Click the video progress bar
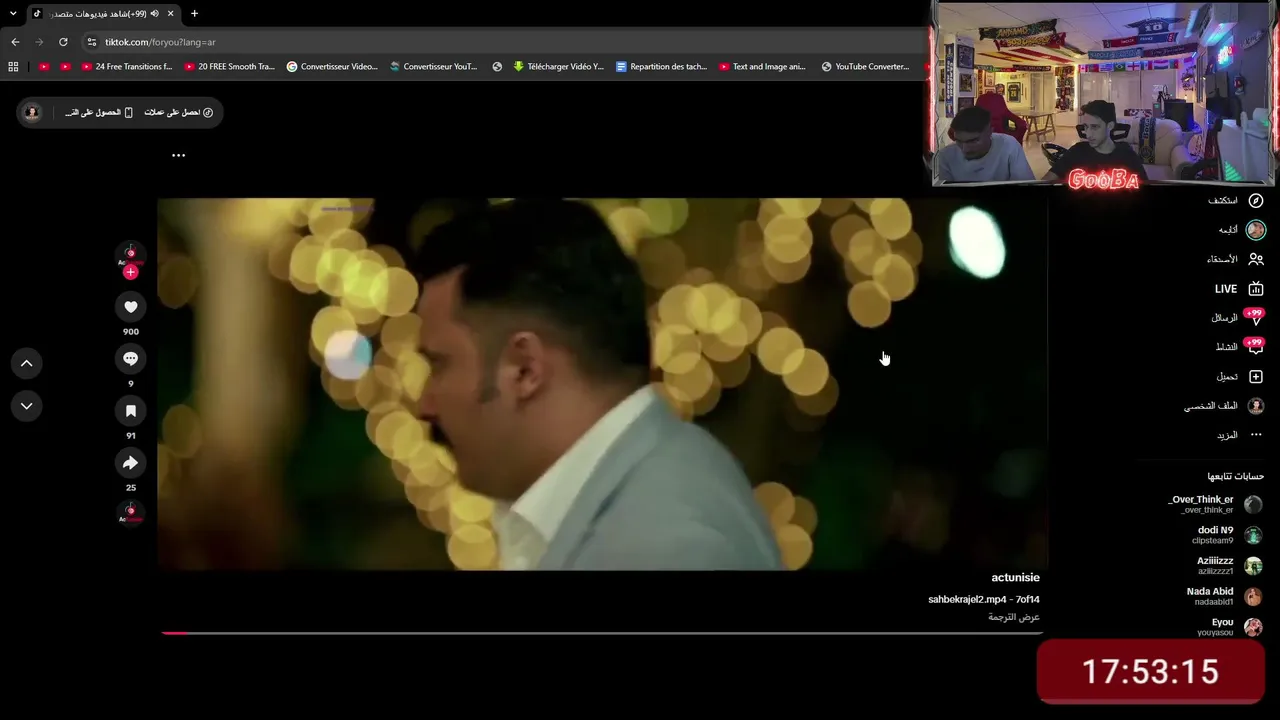This screenshot has width=1280, height=720. coord(601,633)
